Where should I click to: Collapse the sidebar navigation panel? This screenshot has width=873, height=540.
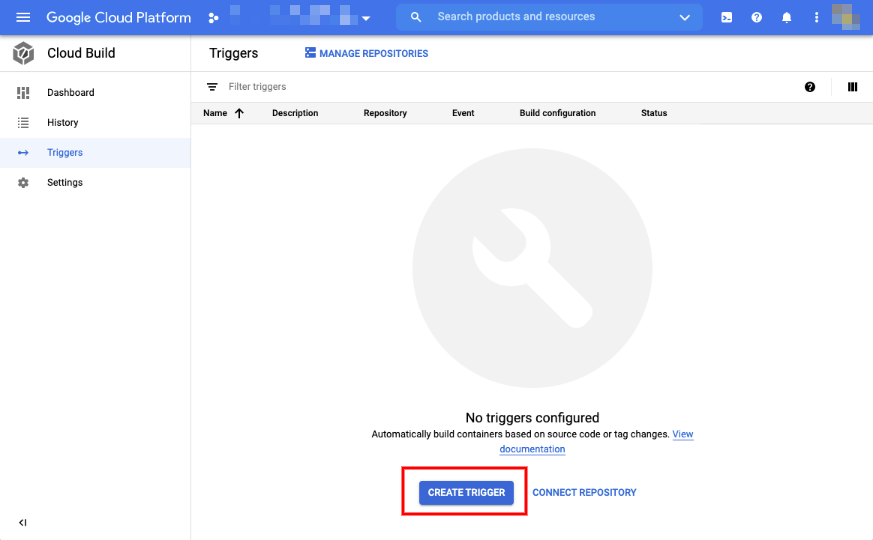pyautogui.click(x=22, y=522)
